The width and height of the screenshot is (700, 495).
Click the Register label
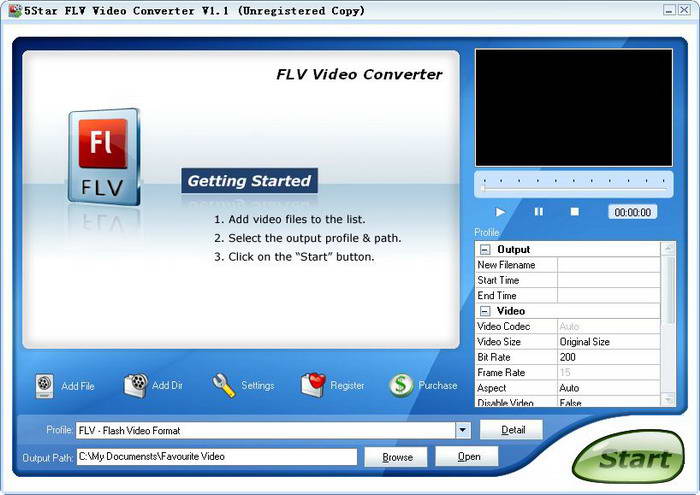point(347,385)
